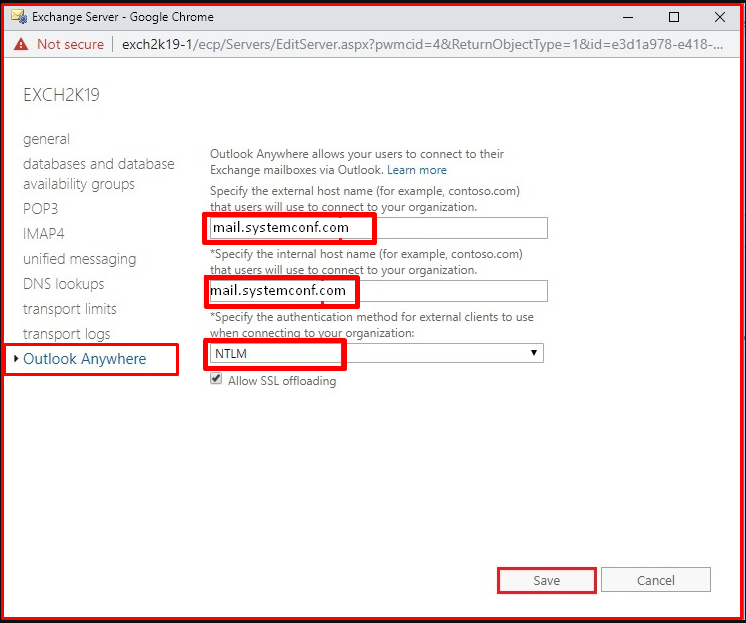Screen dimensions: 746x623
Task: Click the Exchange Server envelope icon in title bar
Action: pyautogui.click(x=19, y=17)
